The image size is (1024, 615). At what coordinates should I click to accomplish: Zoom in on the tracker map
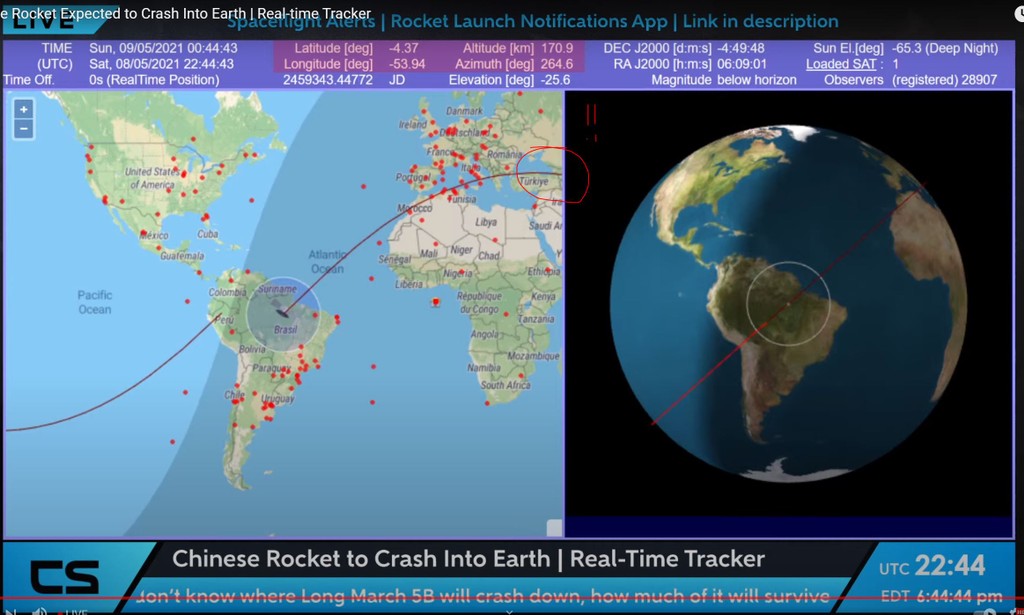click(24, 109)
